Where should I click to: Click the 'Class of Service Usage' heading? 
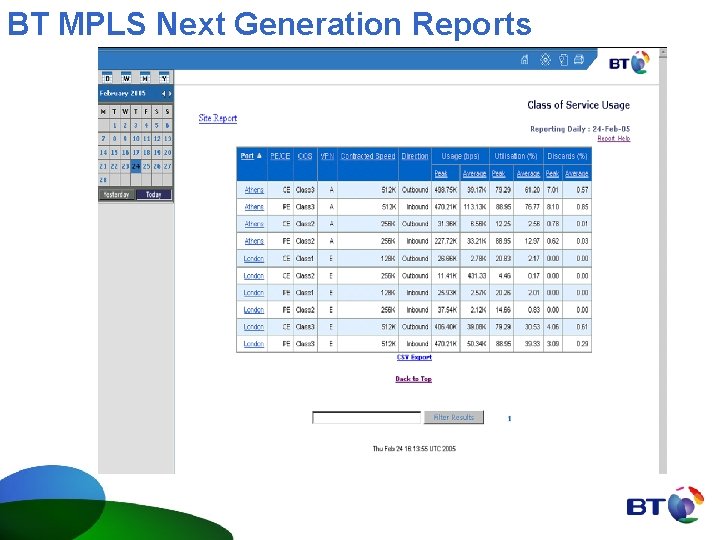[579, 105]
